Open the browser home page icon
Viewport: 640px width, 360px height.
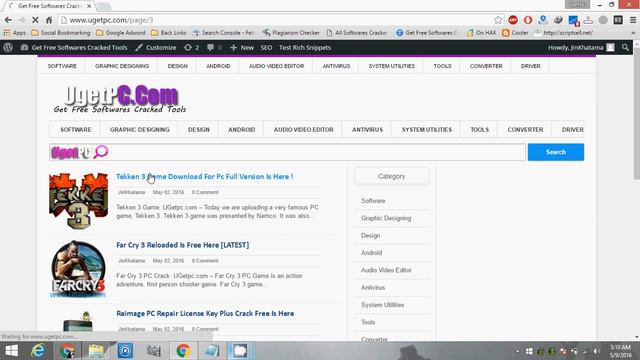click(49, 20)
